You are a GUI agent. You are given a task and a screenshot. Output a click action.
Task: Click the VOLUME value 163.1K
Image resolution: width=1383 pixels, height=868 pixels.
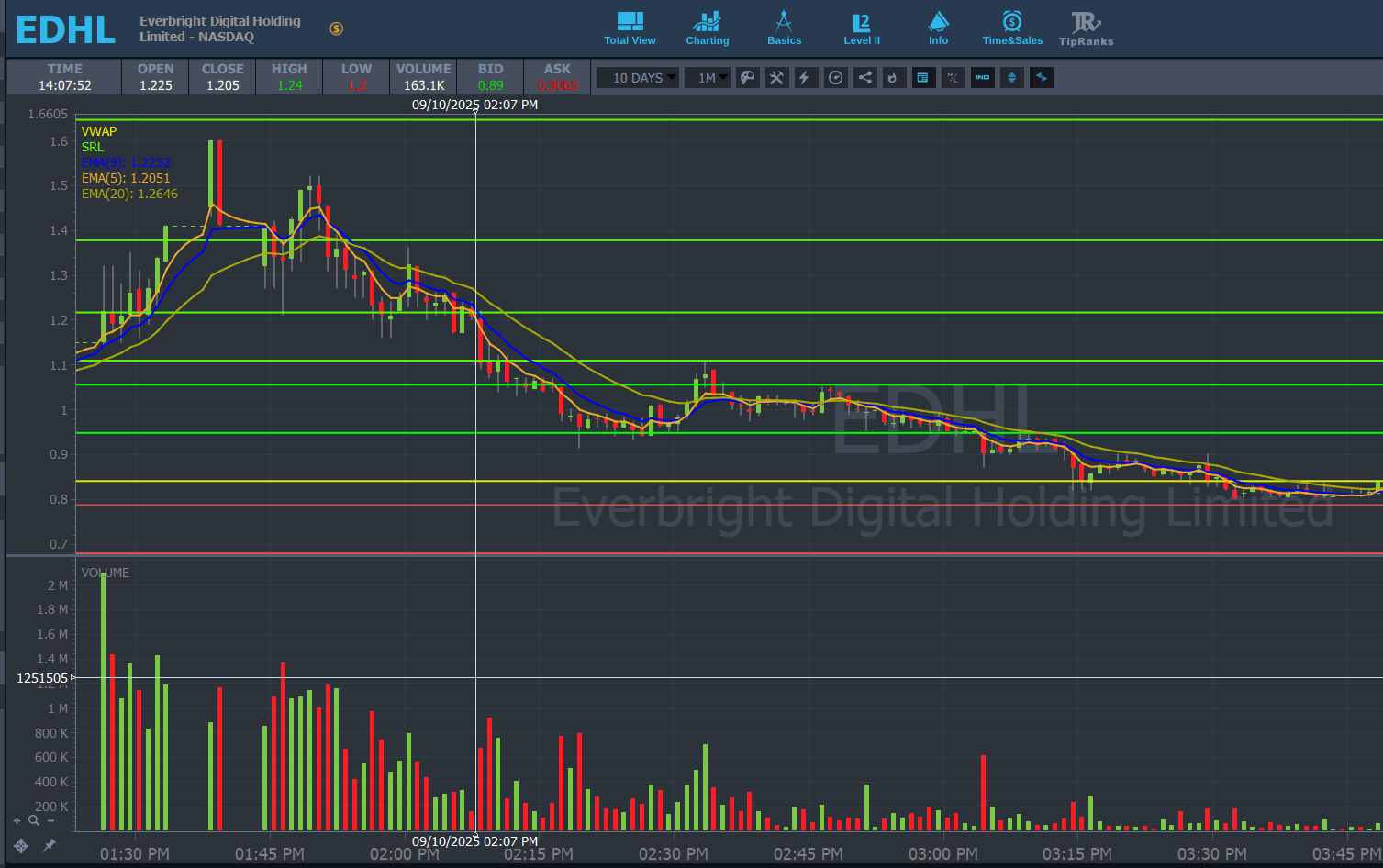[x=424, y=85]
